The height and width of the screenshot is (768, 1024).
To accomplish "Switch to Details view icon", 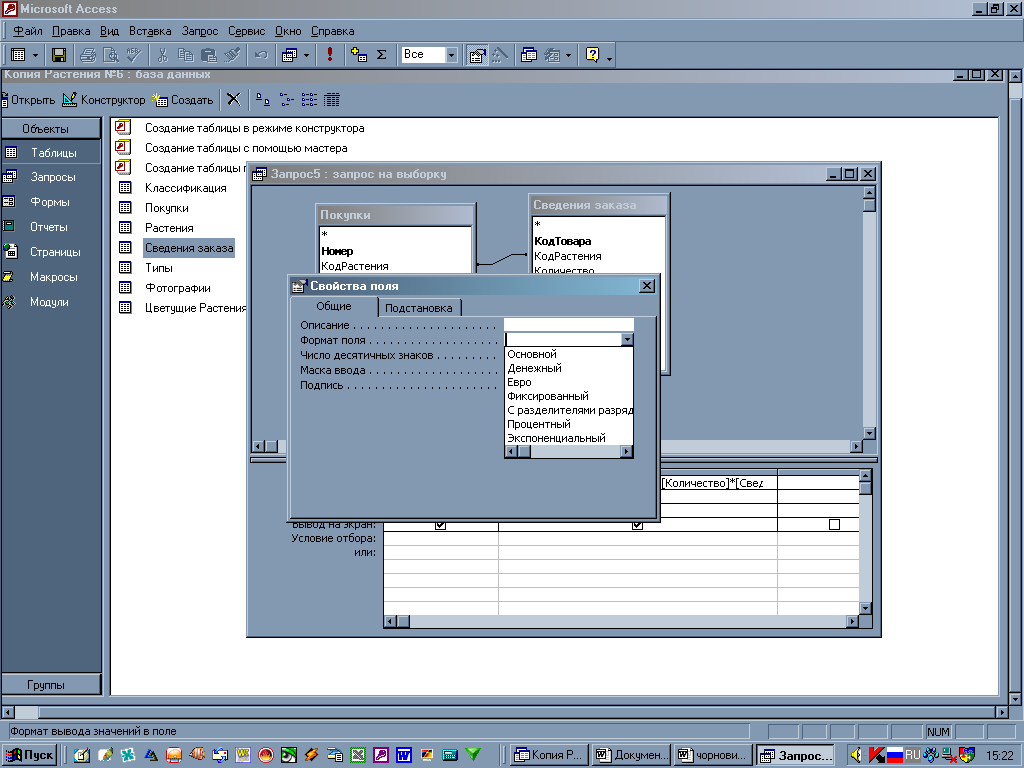I will pyautogui.click(x=332, y=99).
